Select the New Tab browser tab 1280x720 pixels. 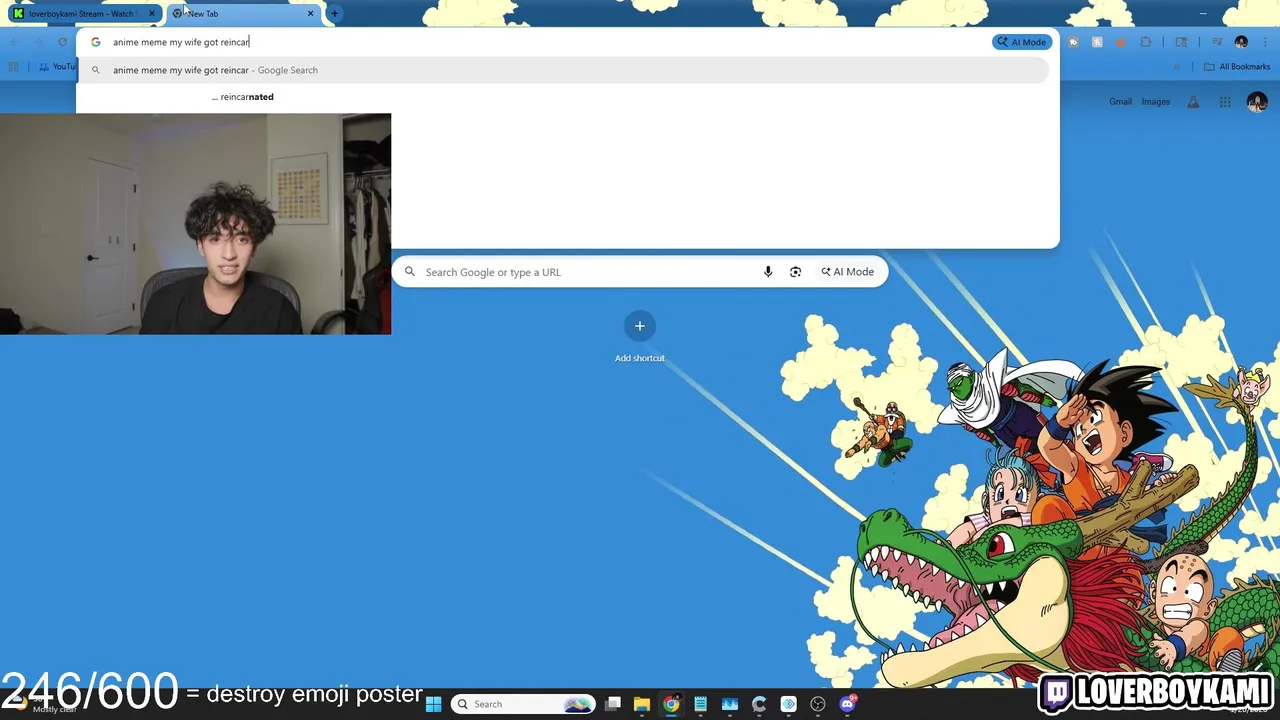[243, 14]
